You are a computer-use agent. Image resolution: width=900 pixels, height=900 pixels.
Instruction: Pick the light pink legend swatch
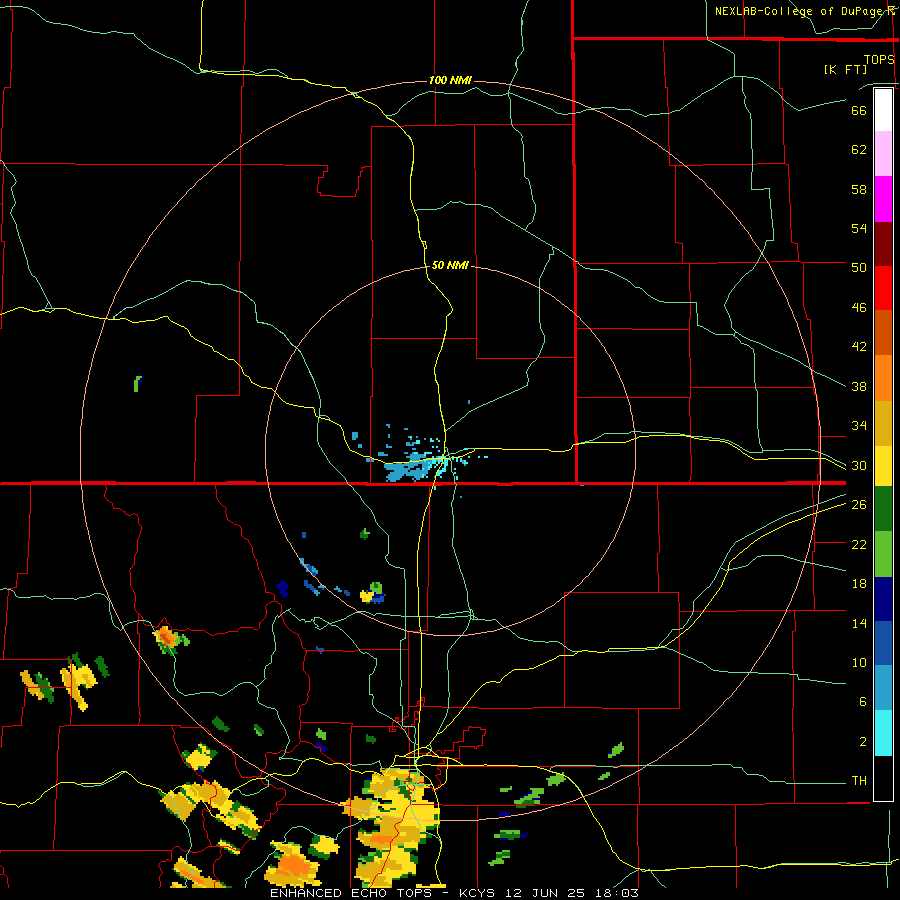(x=883, y=153)
